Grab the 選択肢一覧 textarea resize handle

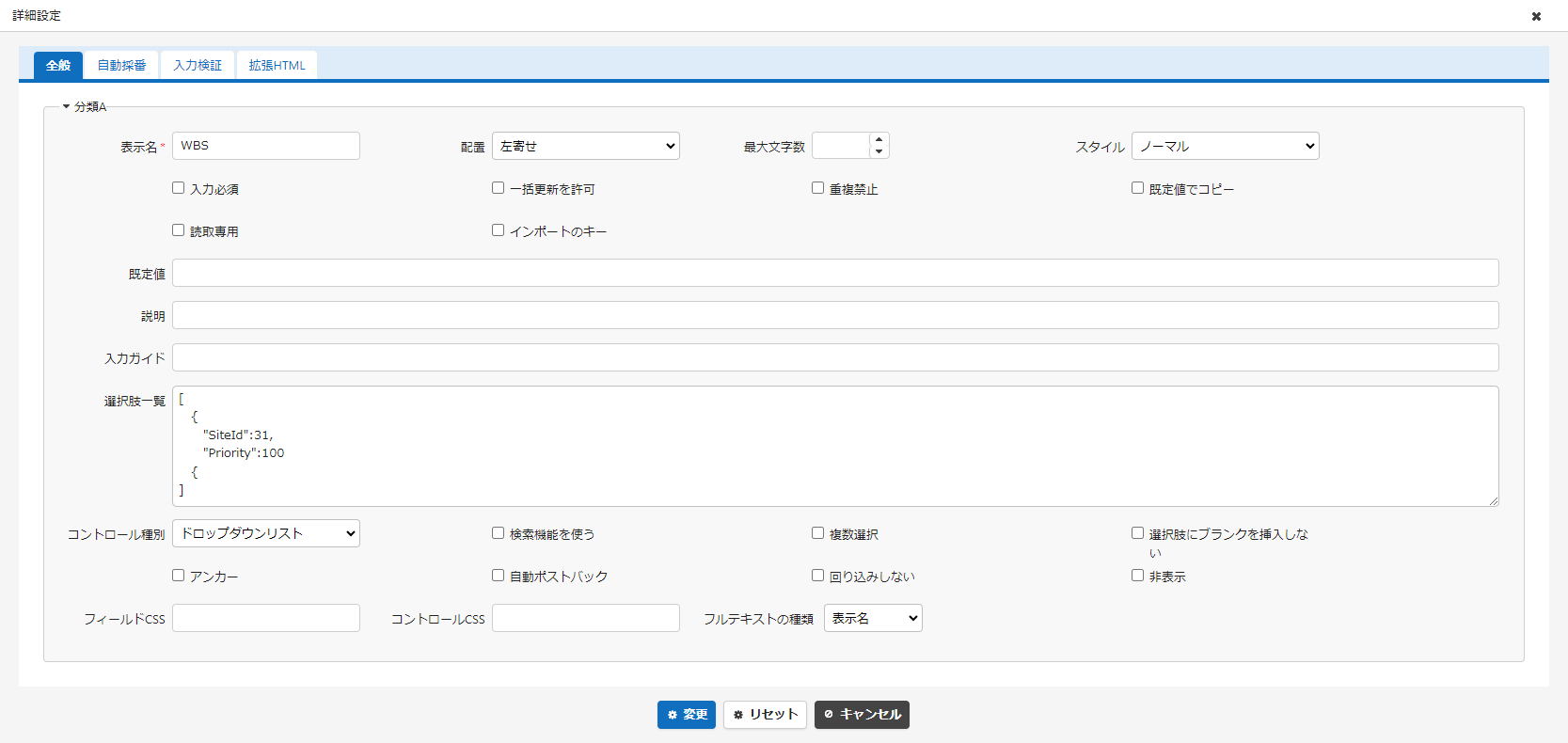coord(1493,501)
